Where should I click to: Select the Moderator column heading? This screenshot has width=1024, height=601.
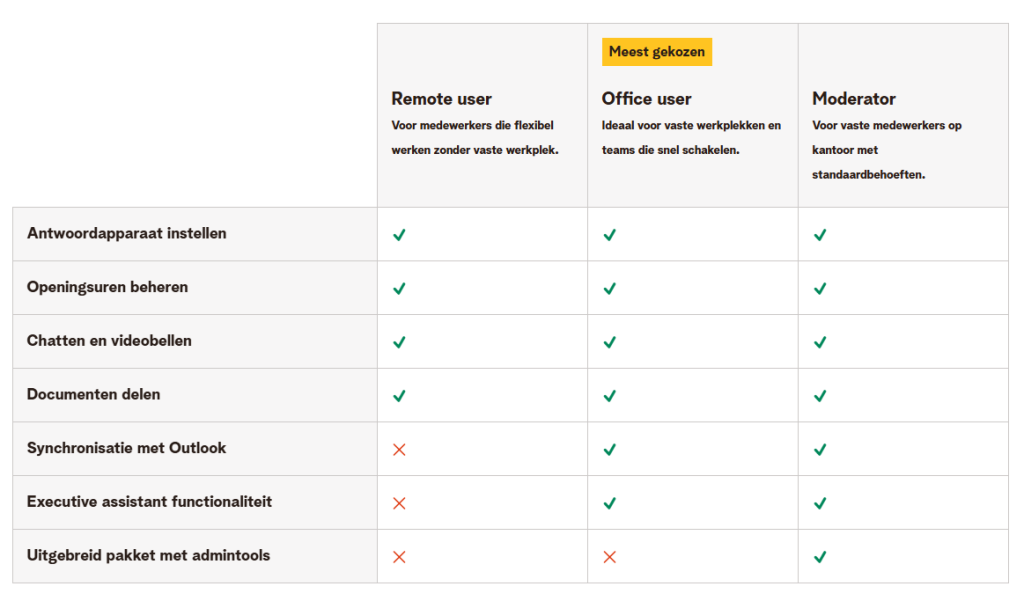[853, 99]
